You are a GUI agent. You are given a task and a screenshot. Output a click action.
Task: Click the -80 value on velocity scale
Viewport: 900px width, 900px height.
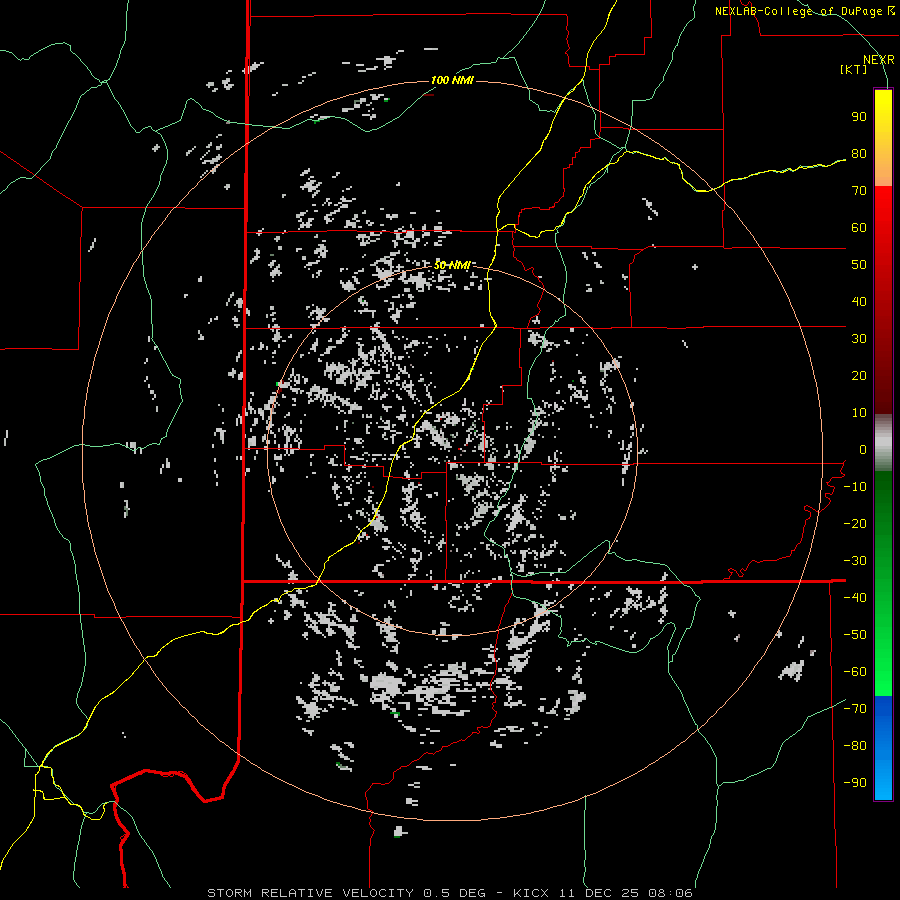(855, 746)
